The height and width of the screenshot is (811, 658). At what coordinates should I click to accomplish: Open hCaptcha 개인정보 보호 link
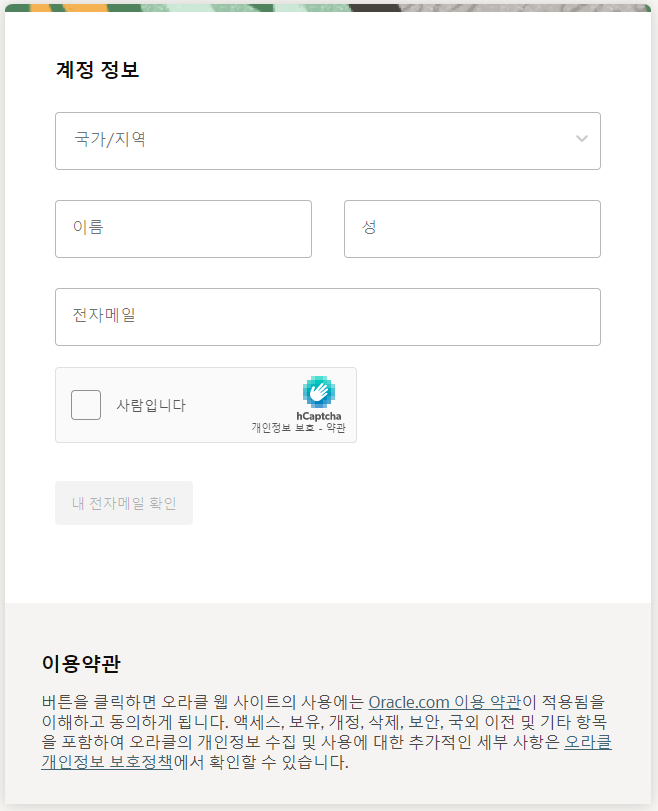(283, 428)
